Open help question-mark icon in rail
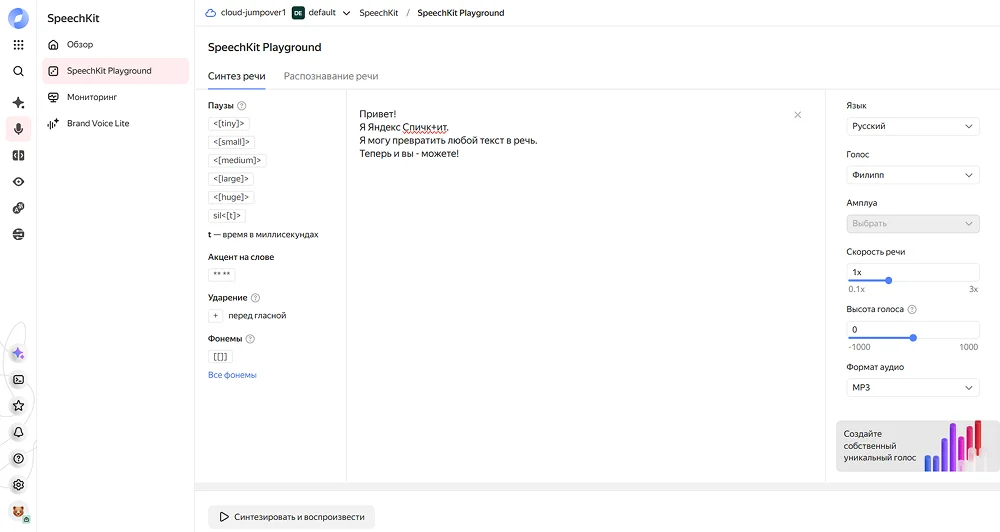 pos(18,458)
